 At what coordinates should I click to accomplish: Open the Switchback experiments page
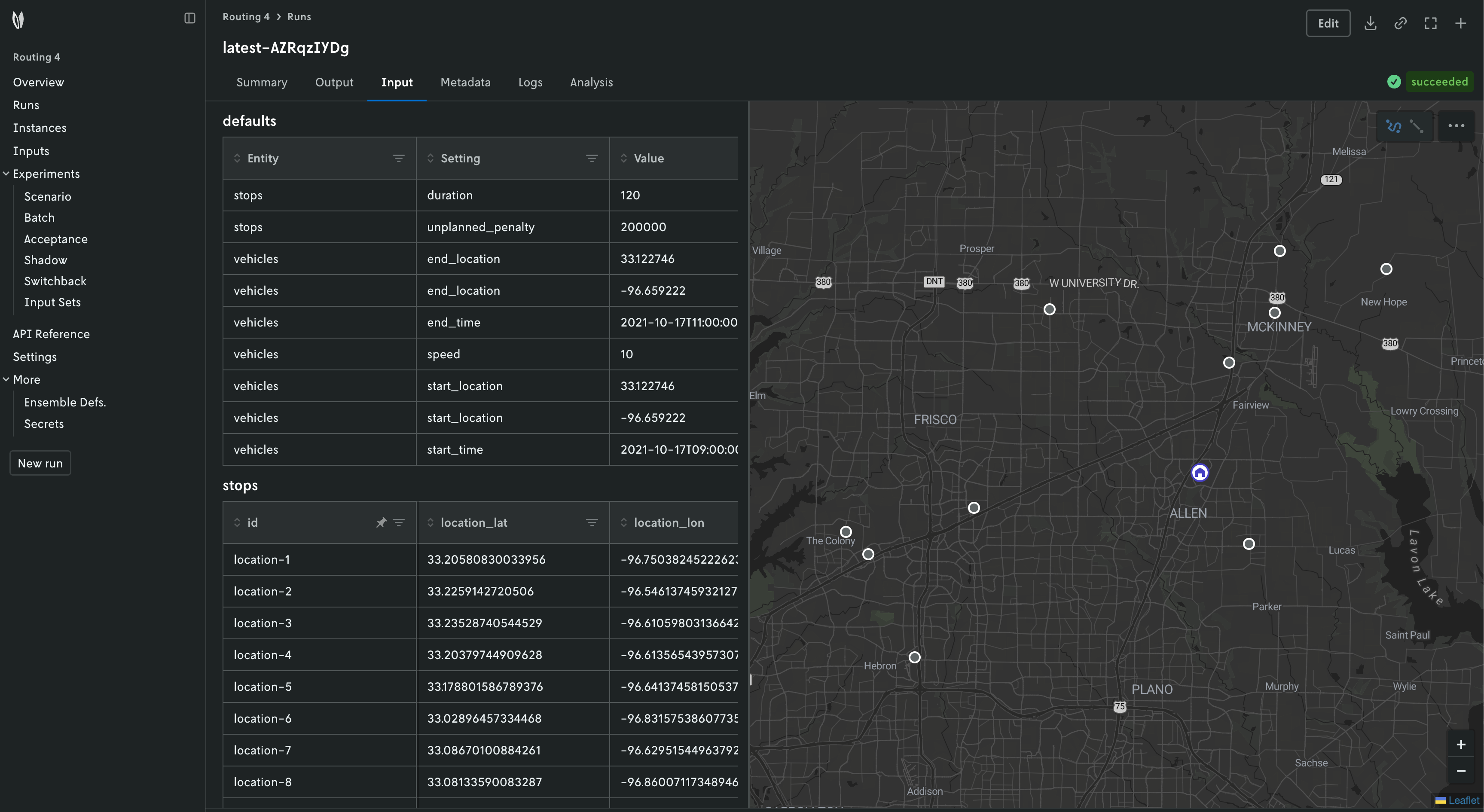point(55,281)
